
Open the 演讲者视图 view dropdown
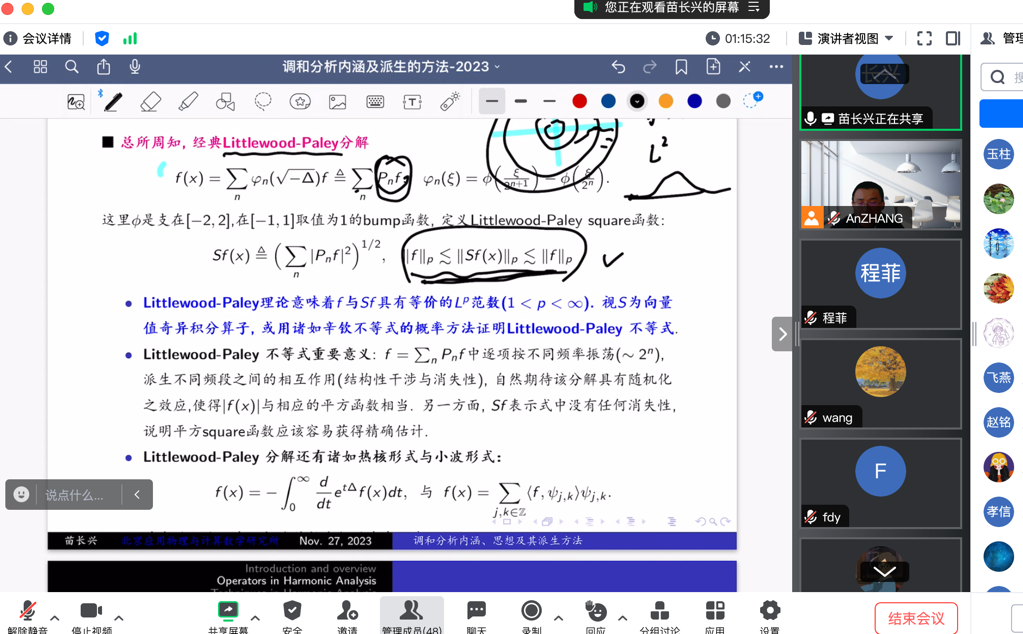(x=846, y=38)
